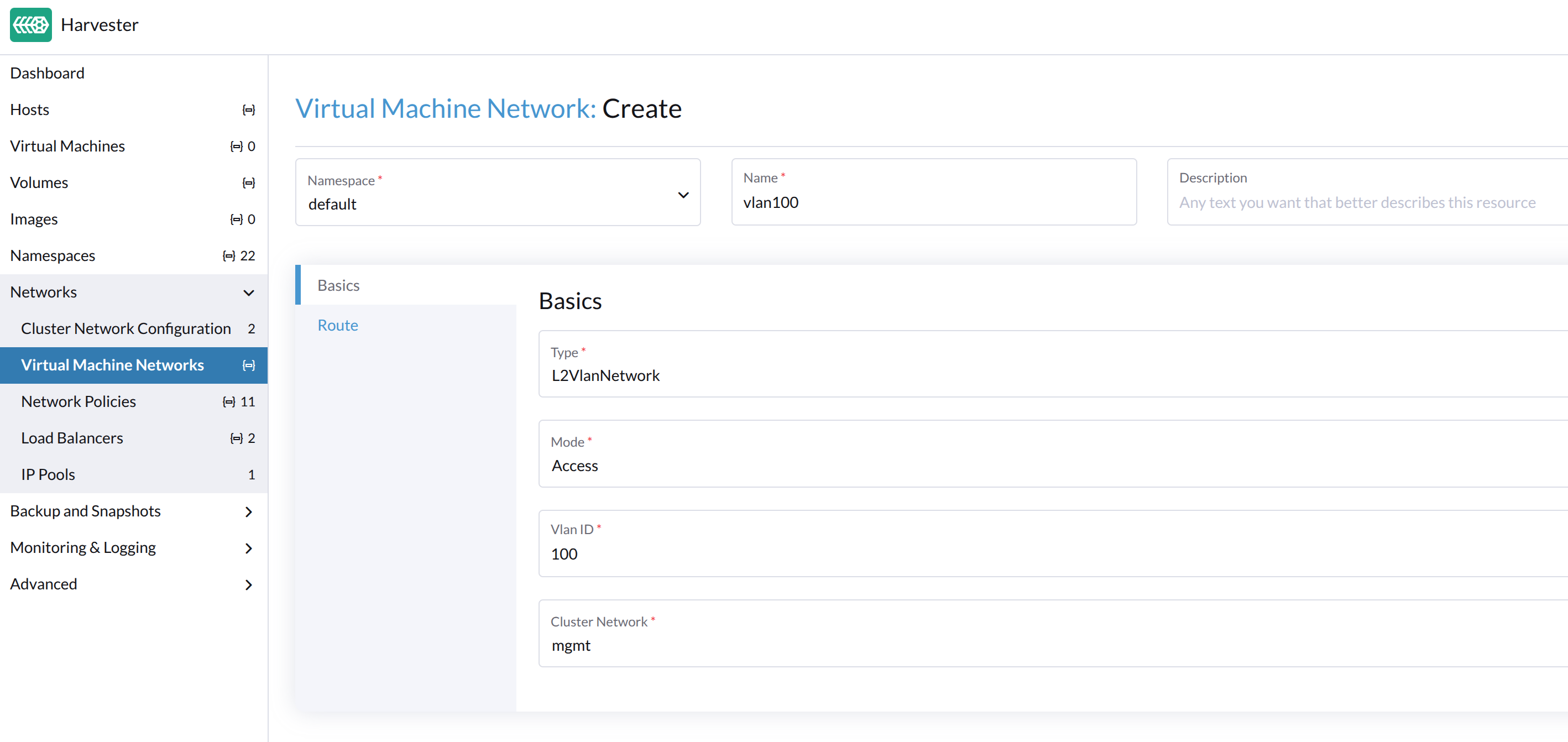Click the namespaced icon next to Volumes
Viewport: 1568px width, 742px height.
248,182
